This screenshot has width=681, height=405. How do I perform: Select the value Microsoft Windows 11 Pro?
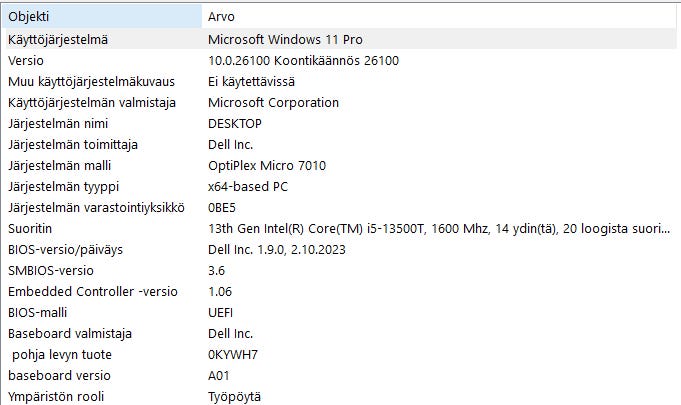(x=285, y=40)
